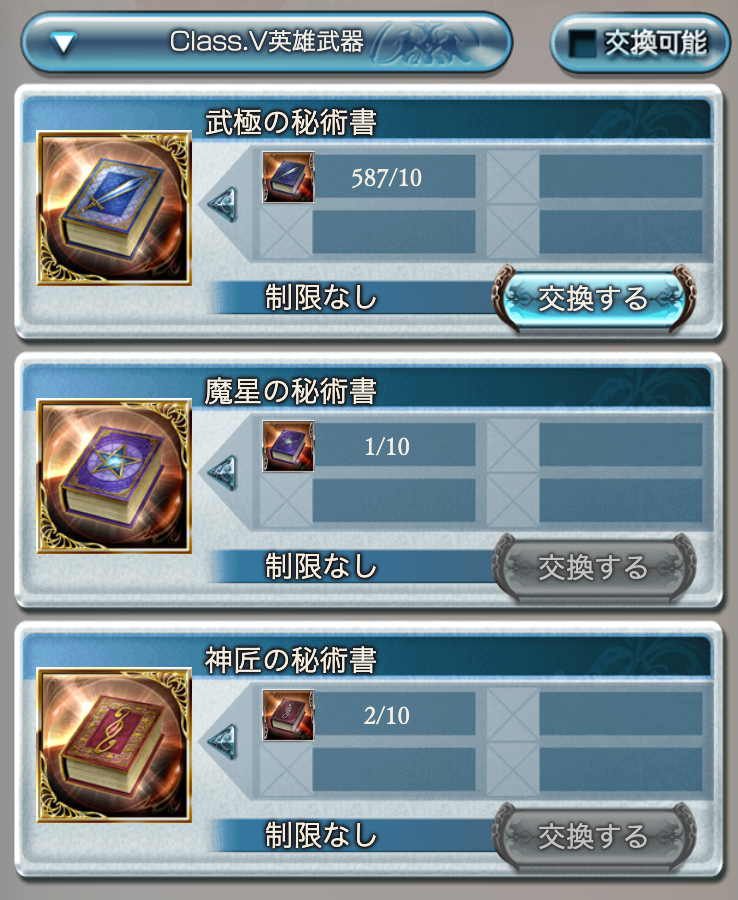738x900 pixels.
Task: Select the small blue book material icon 587/10
Action: point(288,177)
